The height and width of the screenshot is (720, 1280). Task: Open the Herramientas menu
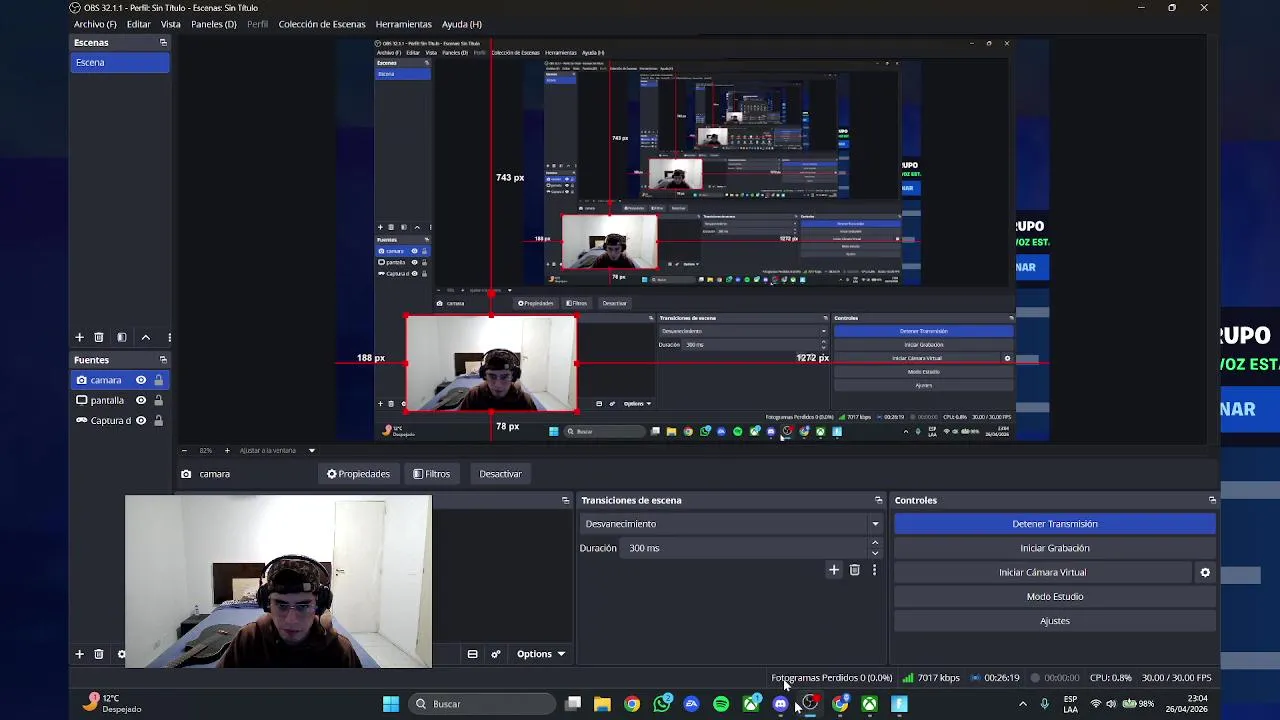point(403,24)
